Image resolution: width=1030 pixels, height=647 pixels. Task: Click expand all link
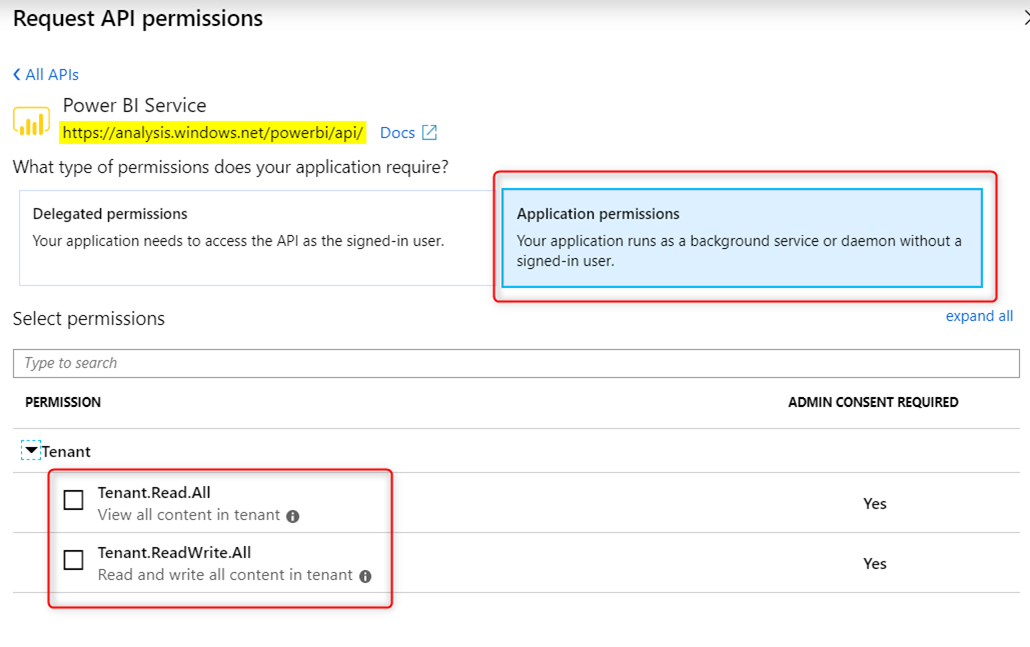tap(979, 316)
